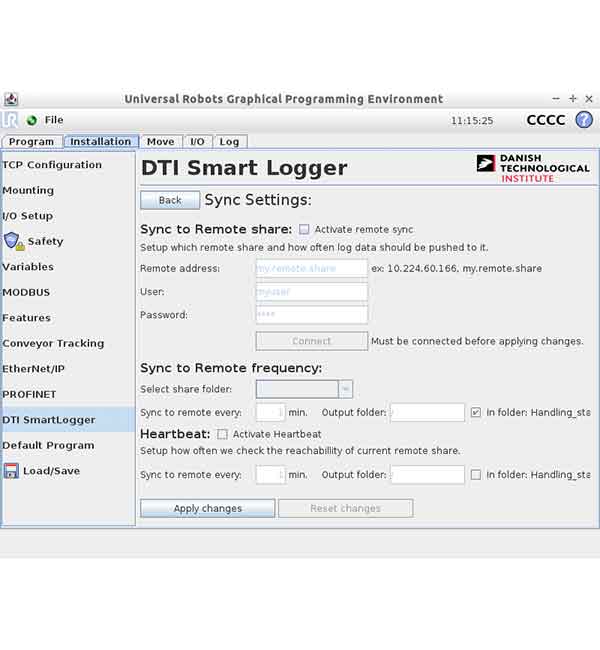Click the Java application icon in title bar
The image size is (600, 650).
click(x=11, y=99)
